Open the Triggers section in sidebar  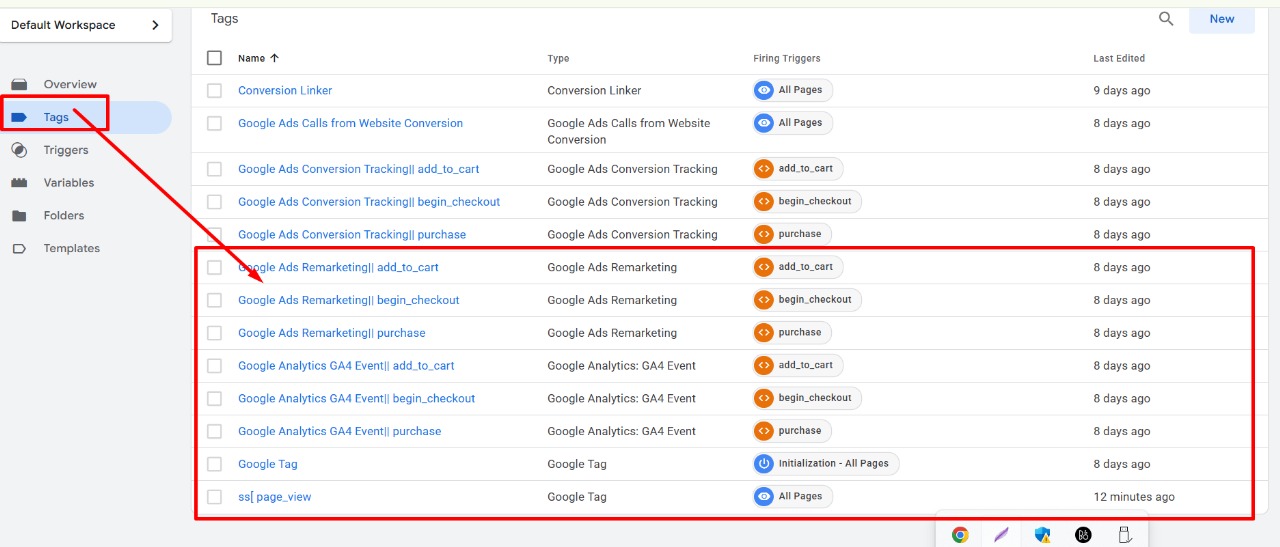(x=66, y=150)
